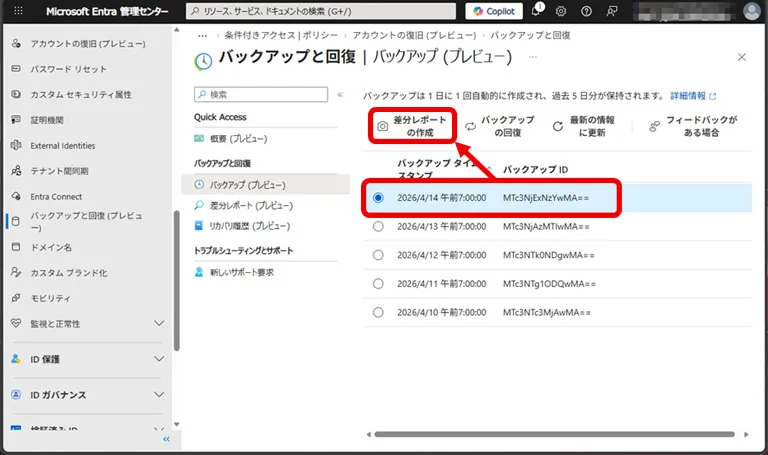The width and height of the screenshot is (768, 455).
Task: Click backup ID MTc3NTg1ODQwMA==
Action: click(x=549, y=284)
